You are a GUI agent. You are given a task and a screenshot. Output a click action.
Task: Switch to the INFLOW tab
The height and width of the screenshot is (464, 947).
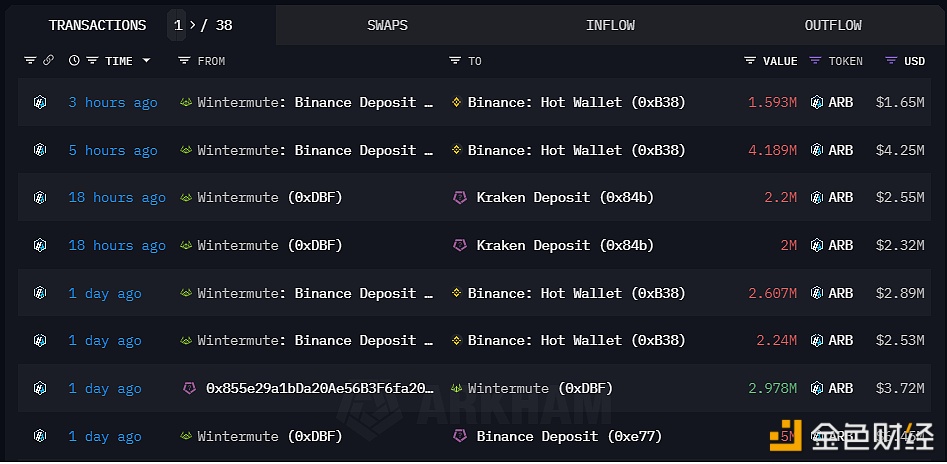610,25
